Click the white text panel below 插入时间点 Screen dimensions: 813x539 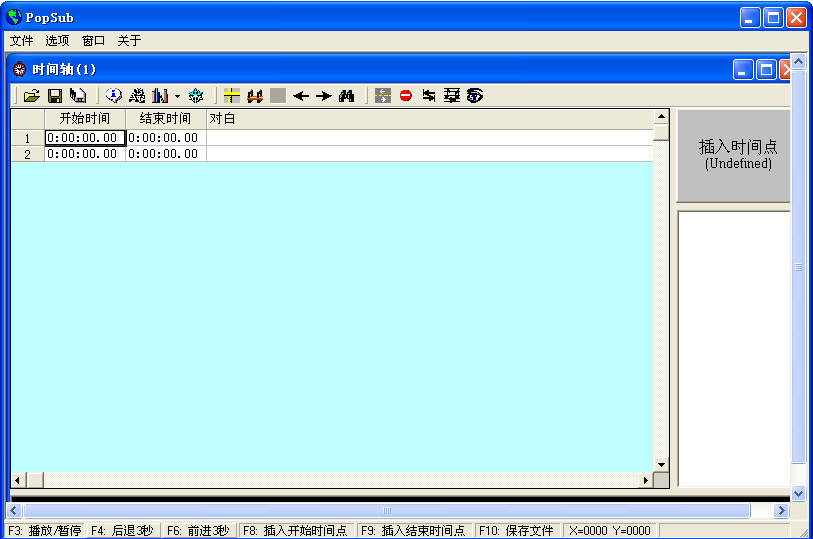click(x=734, y=348)
